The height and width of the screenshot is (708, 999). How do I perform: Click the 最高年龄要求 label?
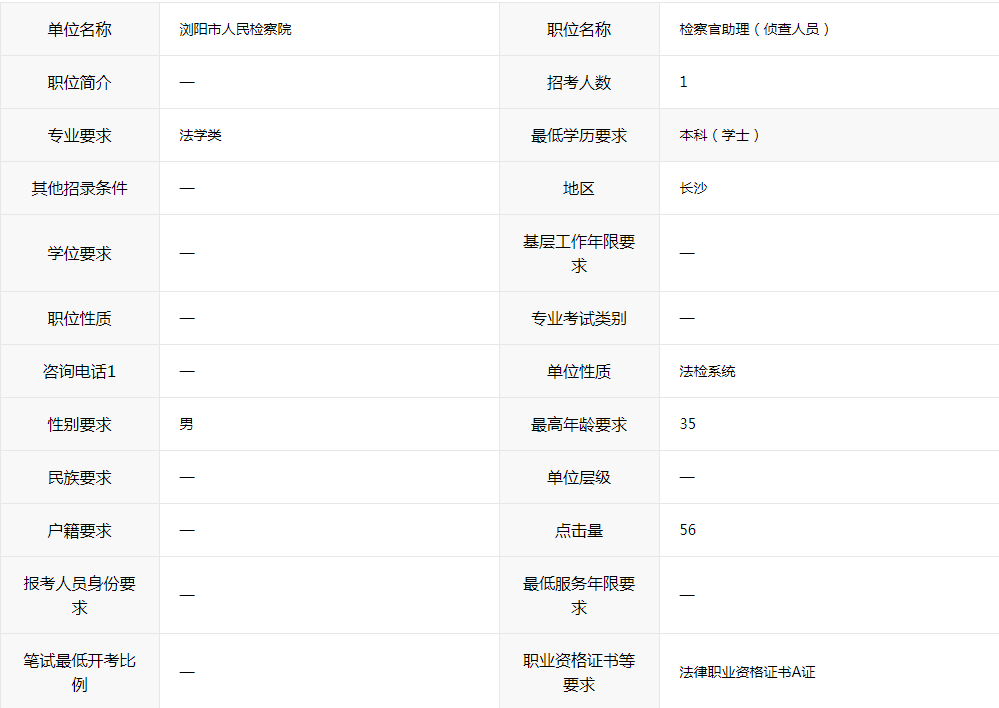[x=579, y=424]
